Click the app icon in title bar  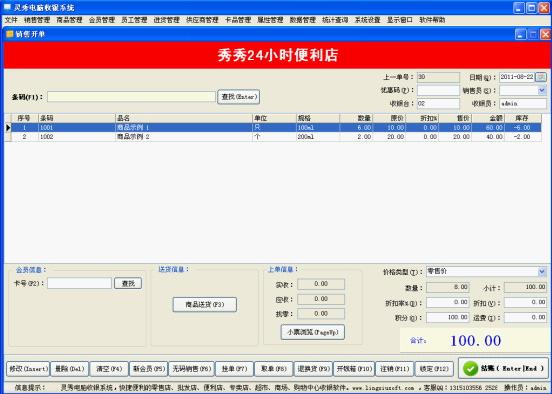[x=7, y=7]
